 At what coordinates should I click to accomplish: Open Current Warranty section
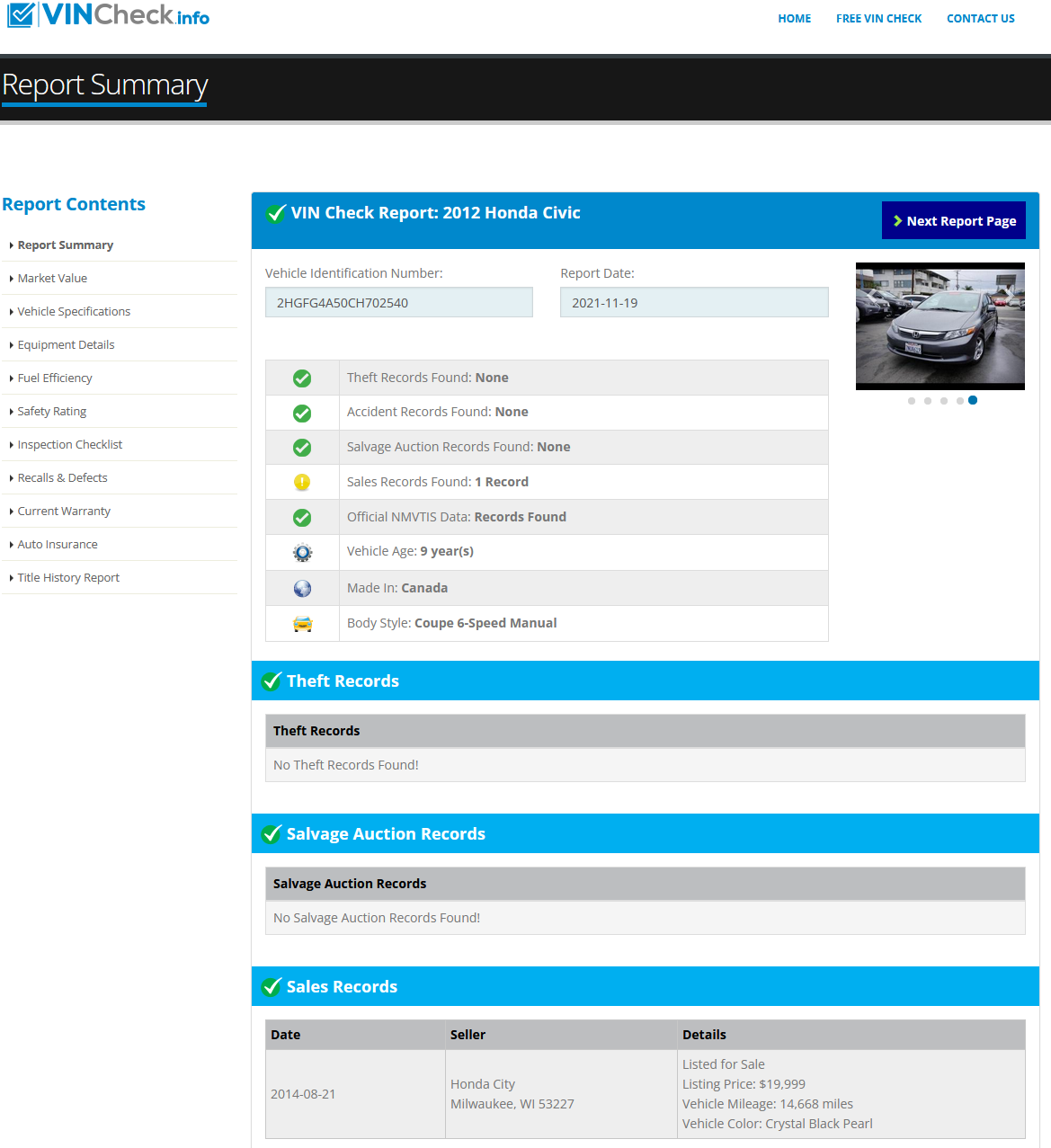click(64, 511)
